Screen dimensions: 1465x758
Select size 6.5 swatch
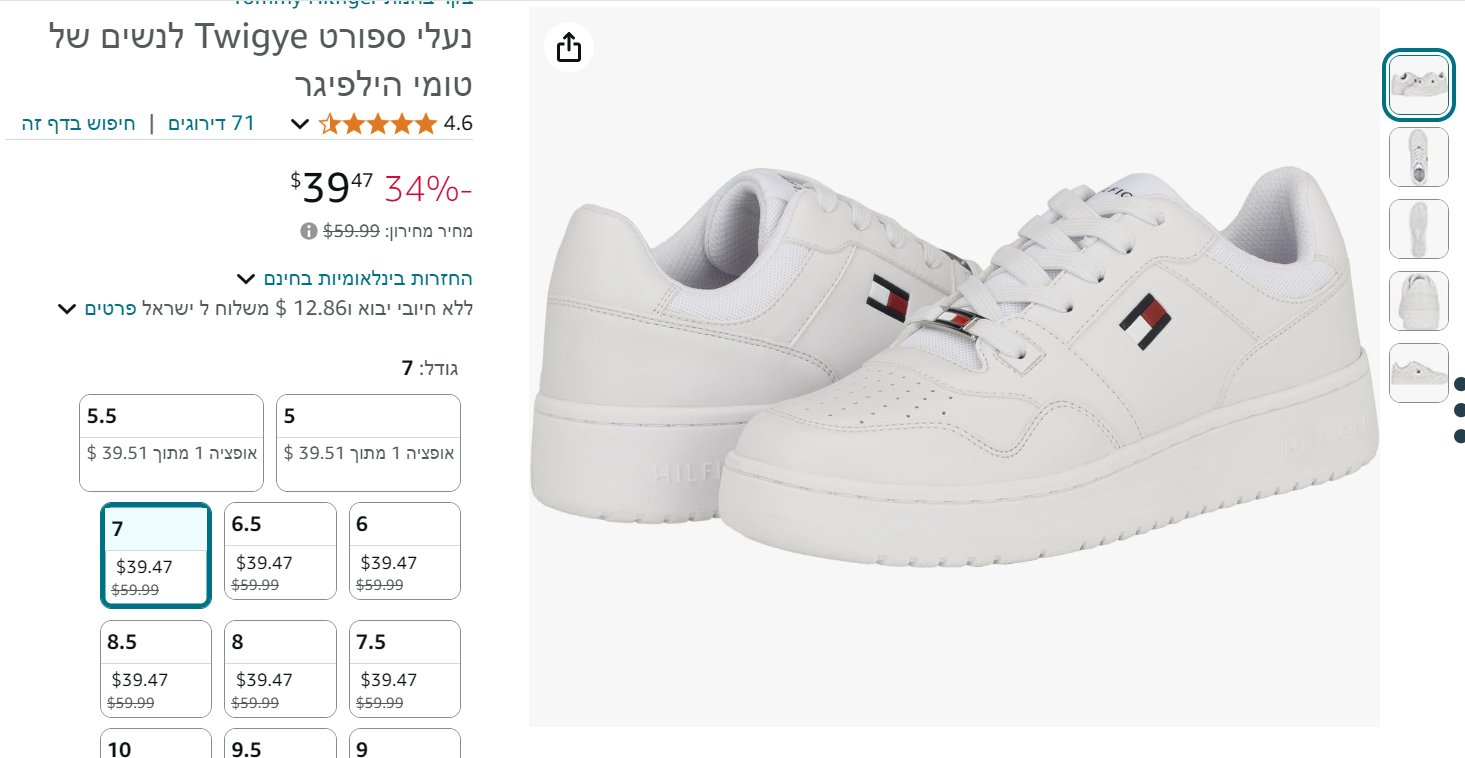[x=280, y=551]
